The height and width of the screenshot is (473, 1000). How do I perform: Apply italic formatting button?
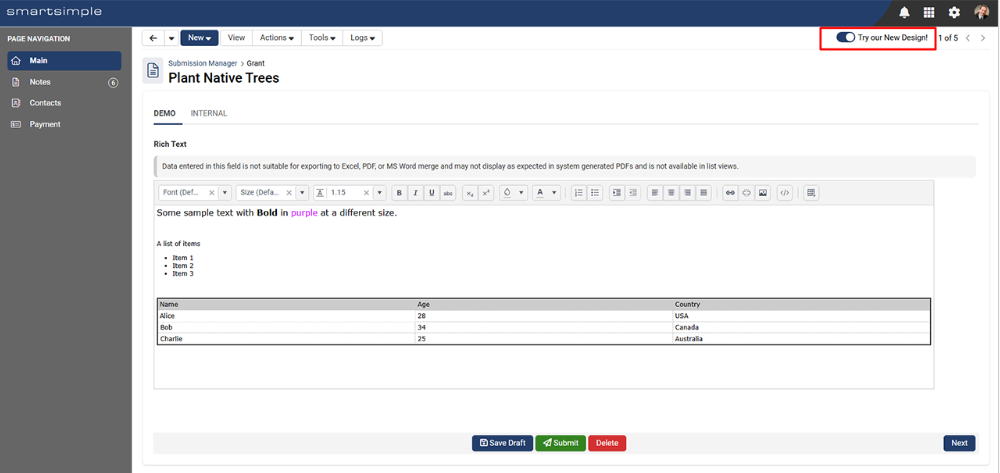click(x=416, y=193)
